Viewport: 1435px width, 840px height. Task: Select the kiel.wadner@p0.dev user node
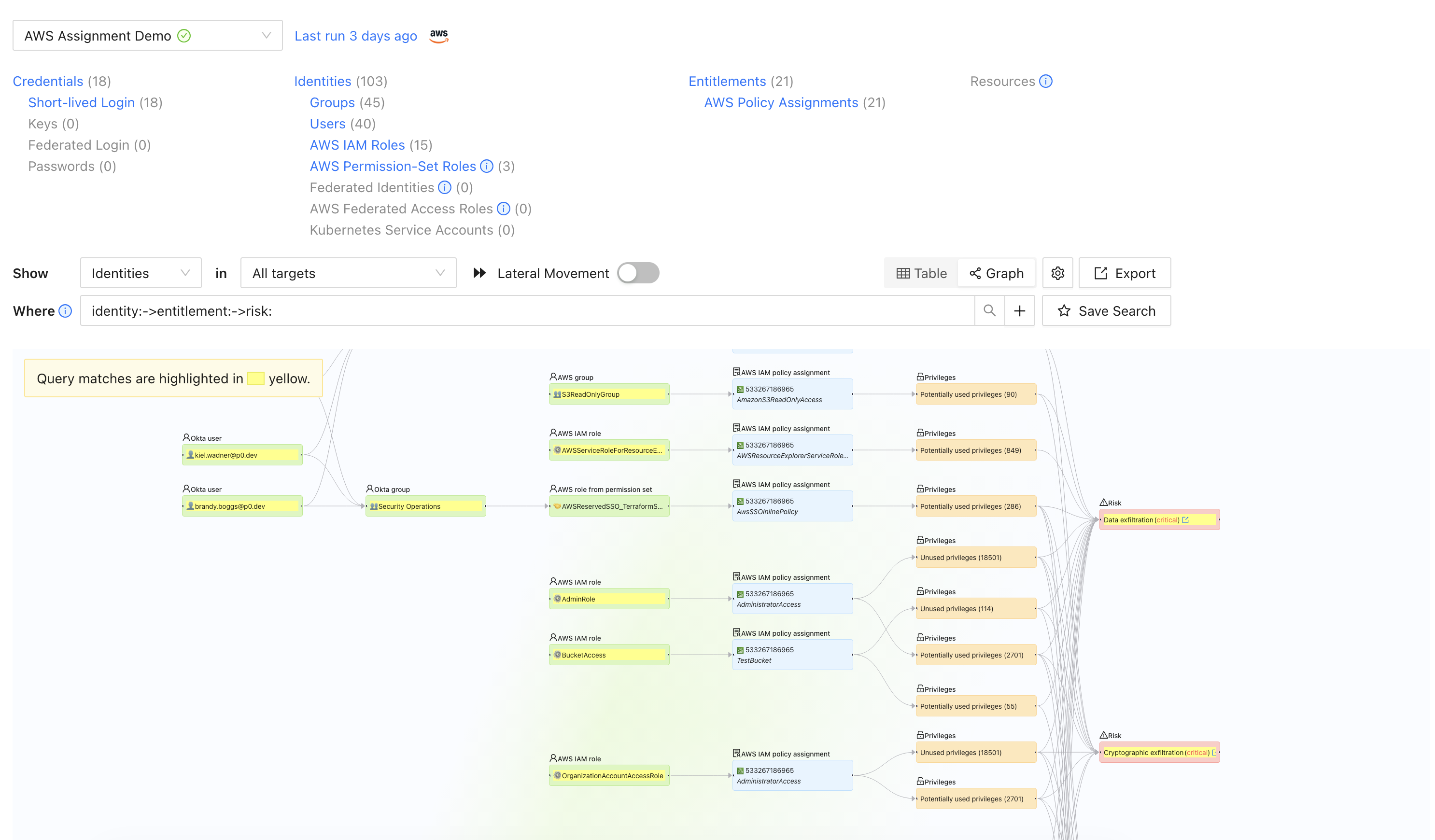click(x=242, y=455)
